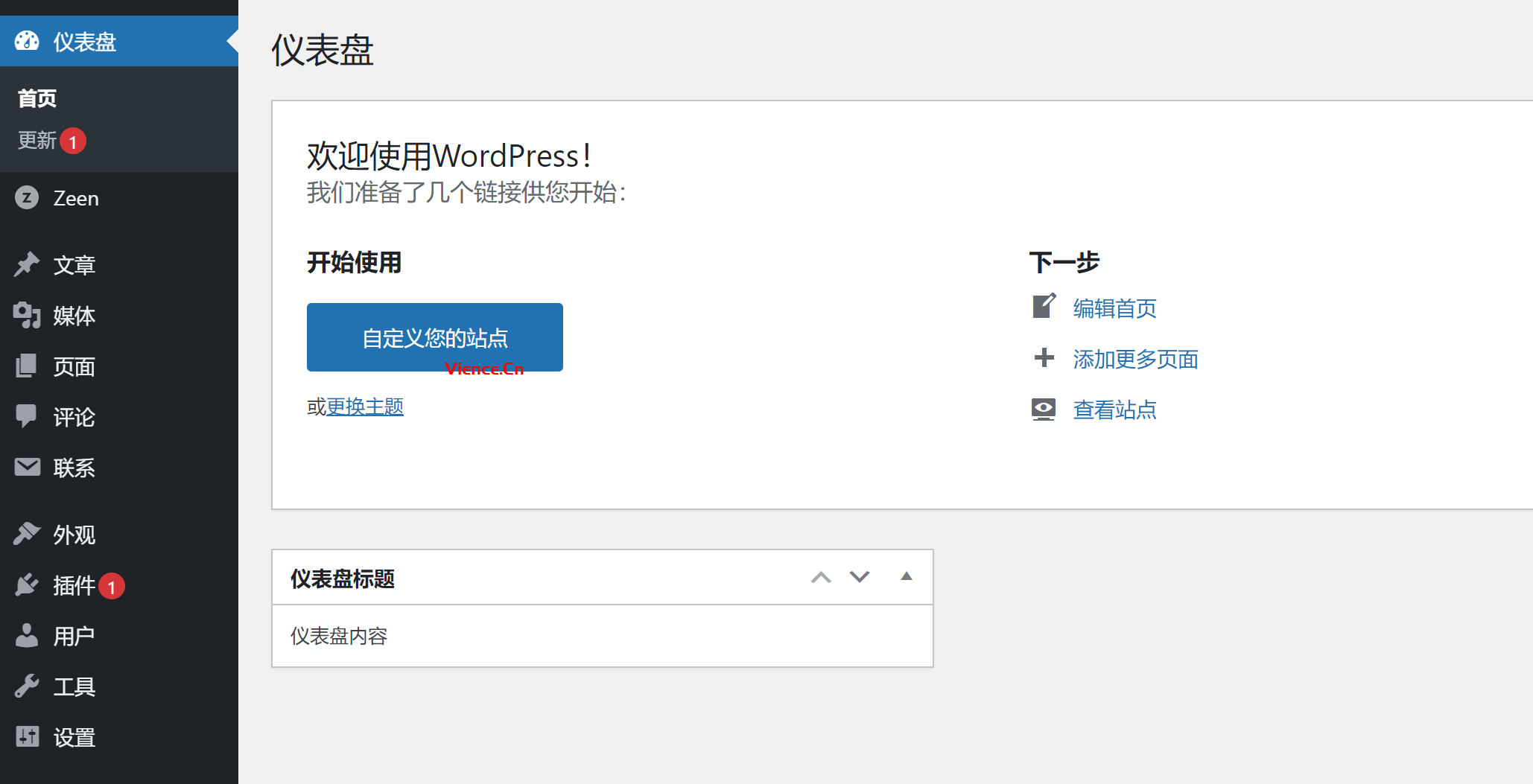Click the 查看站点 link

click(x=1114, y=409)
